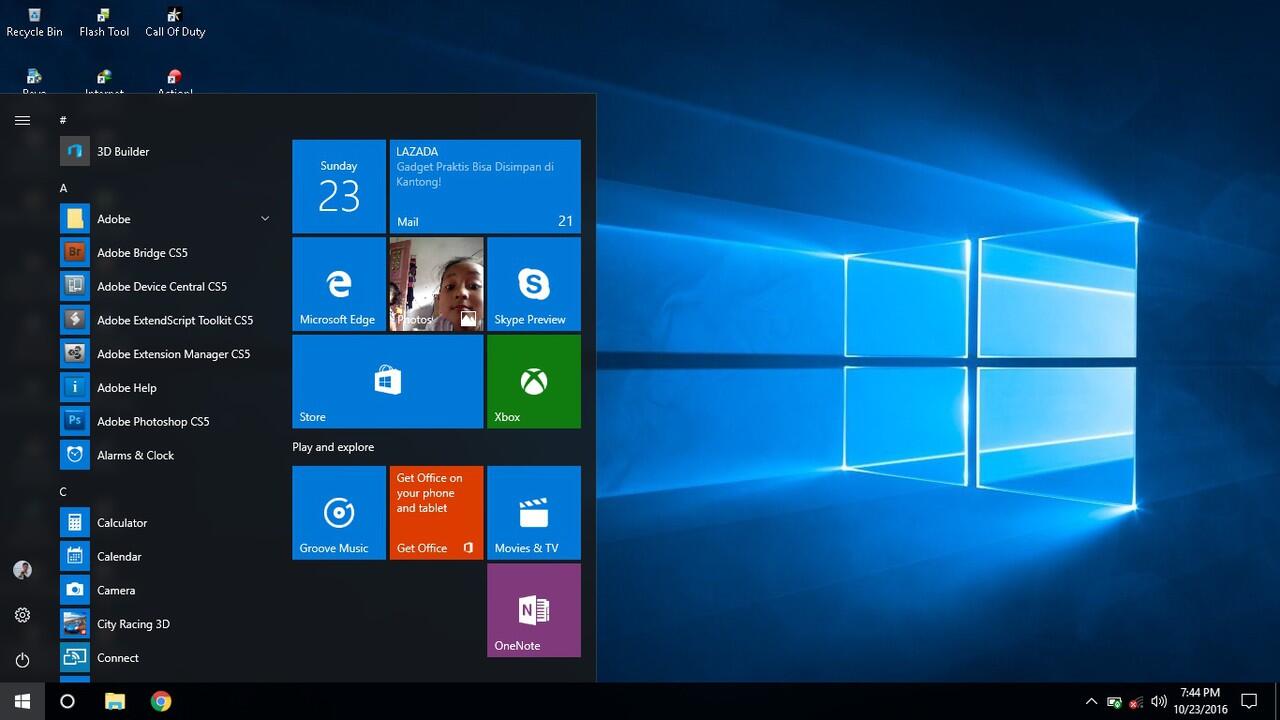1280x720 pixels.
Task: Open the Sunday 23 calendar tile
Action: click(339, 187)
